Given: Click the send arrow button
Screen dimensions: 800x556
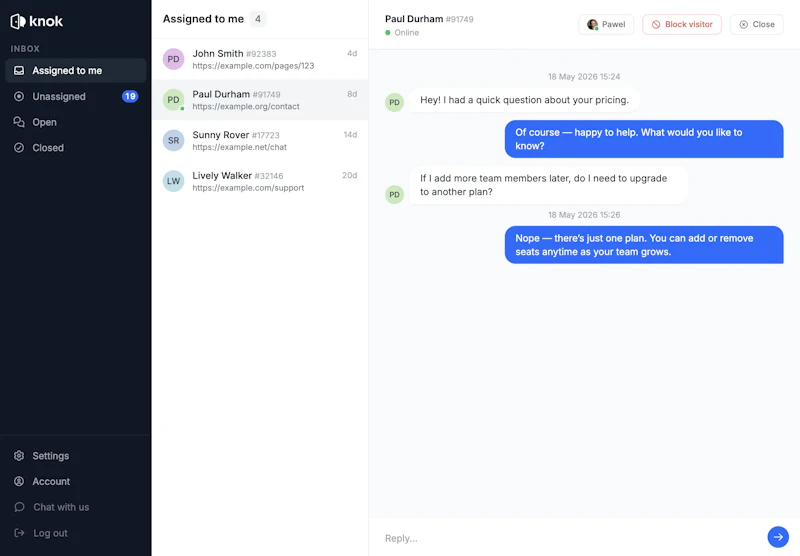Looking at the screenshot, I should coord(778,537).
